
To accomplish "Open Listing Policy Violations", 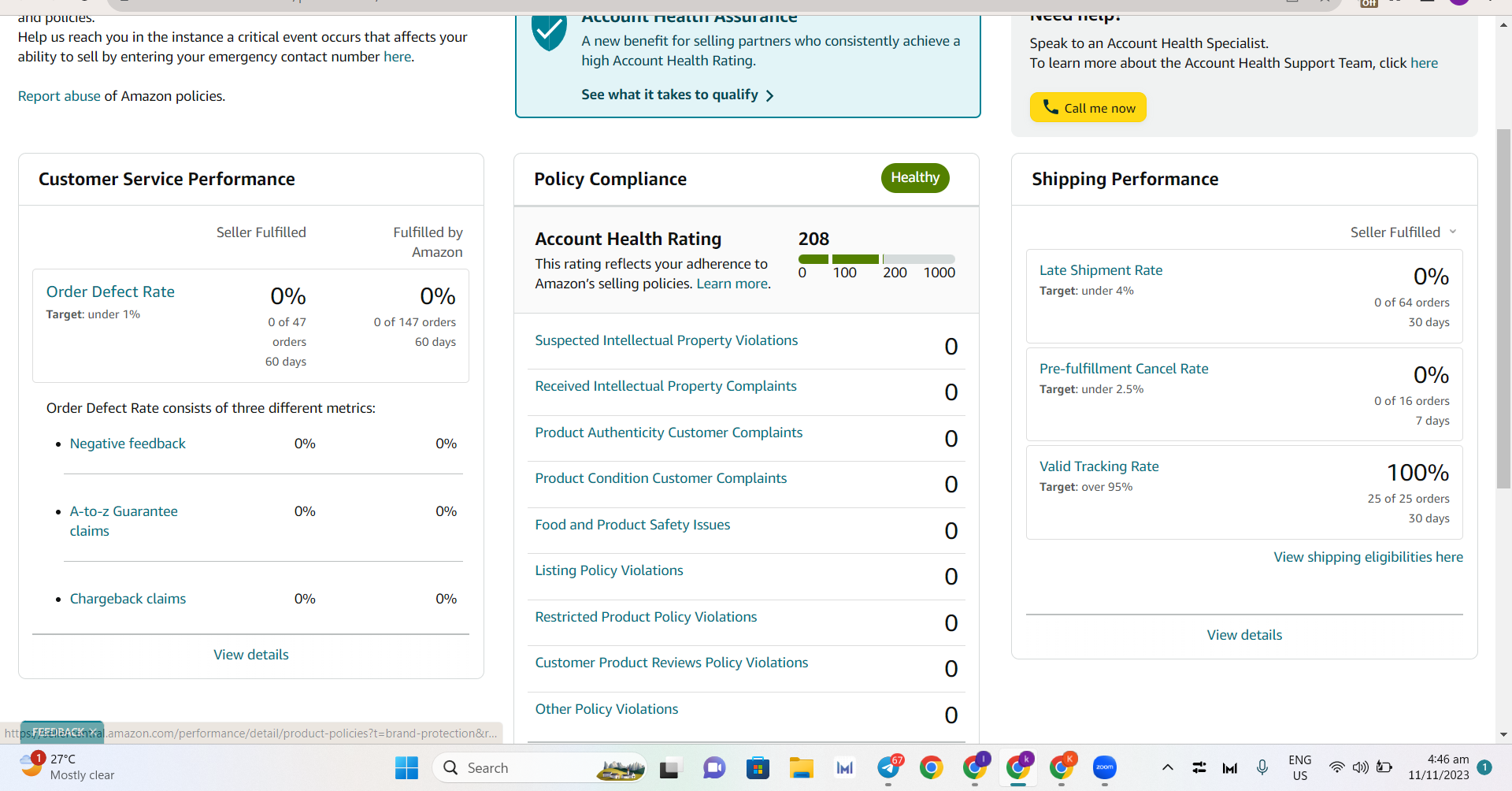I will [609, 570].
